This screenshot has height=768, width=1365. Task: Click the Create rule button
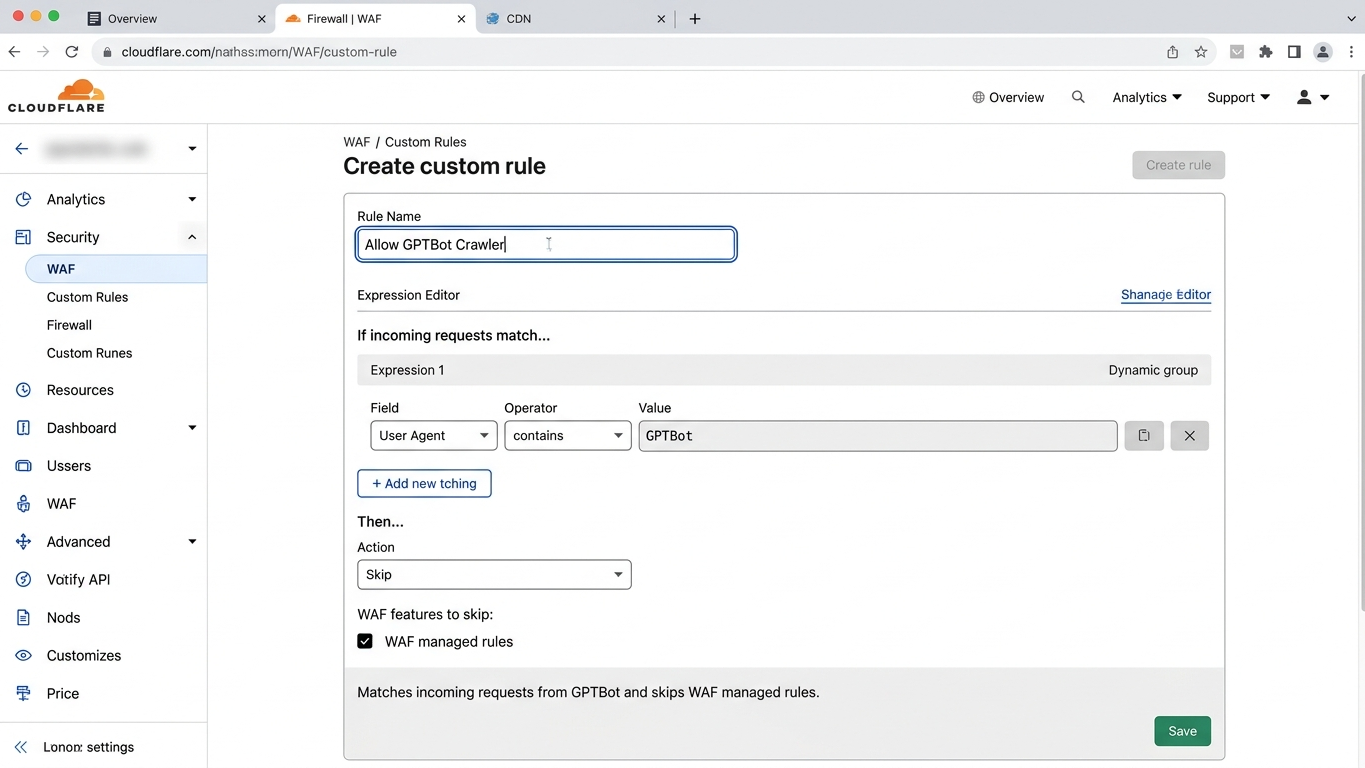click(1178, 165)
